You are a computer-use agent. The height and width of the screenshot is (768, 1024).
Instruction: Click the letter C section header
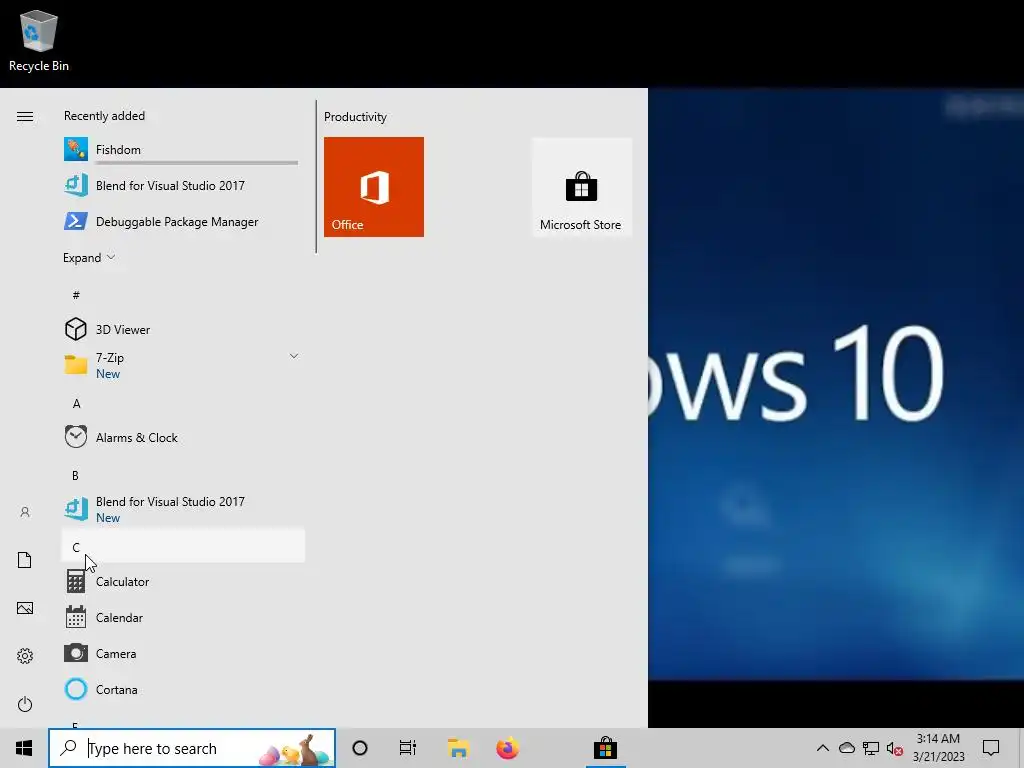pyautogui.click(x=183, y=546)
